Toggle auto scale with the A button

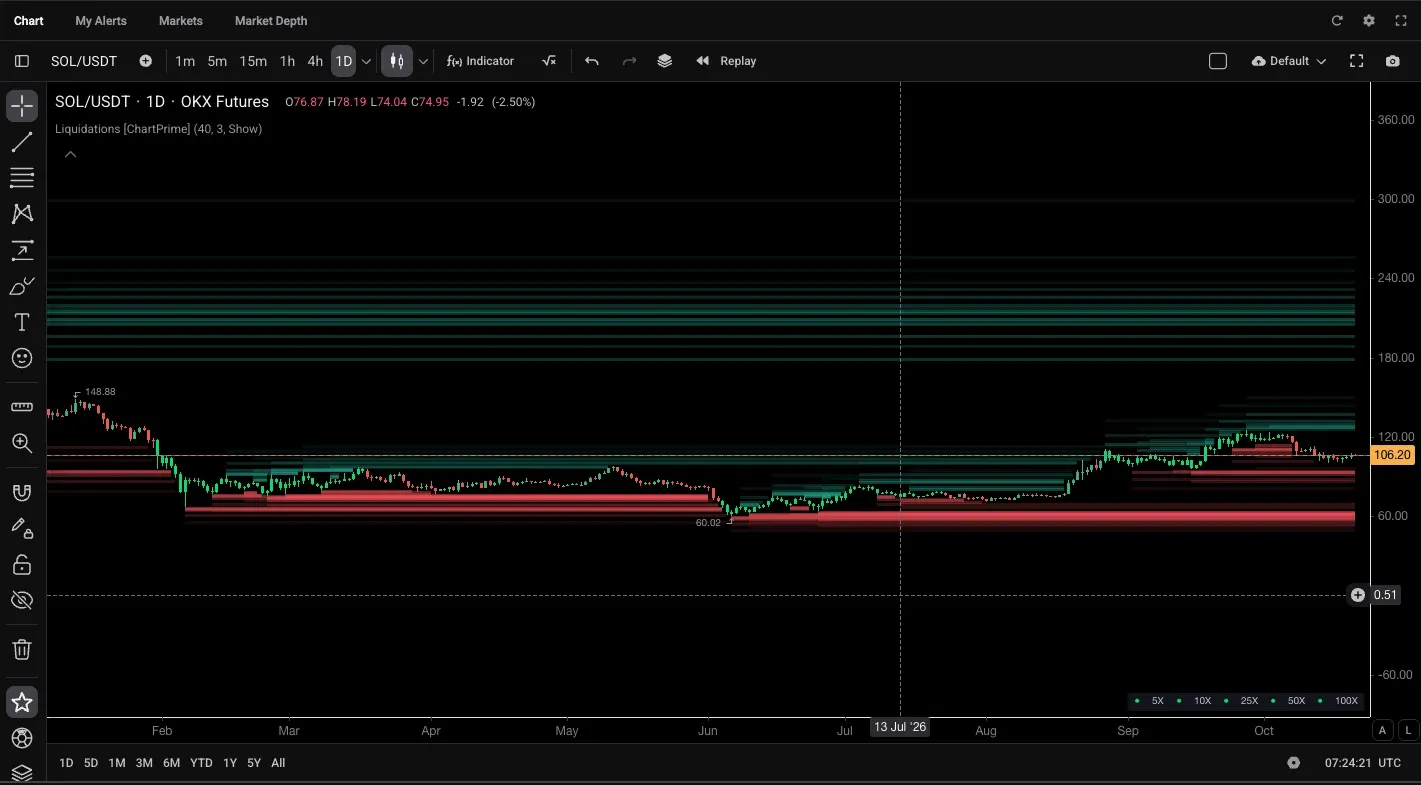point(1383,730)
